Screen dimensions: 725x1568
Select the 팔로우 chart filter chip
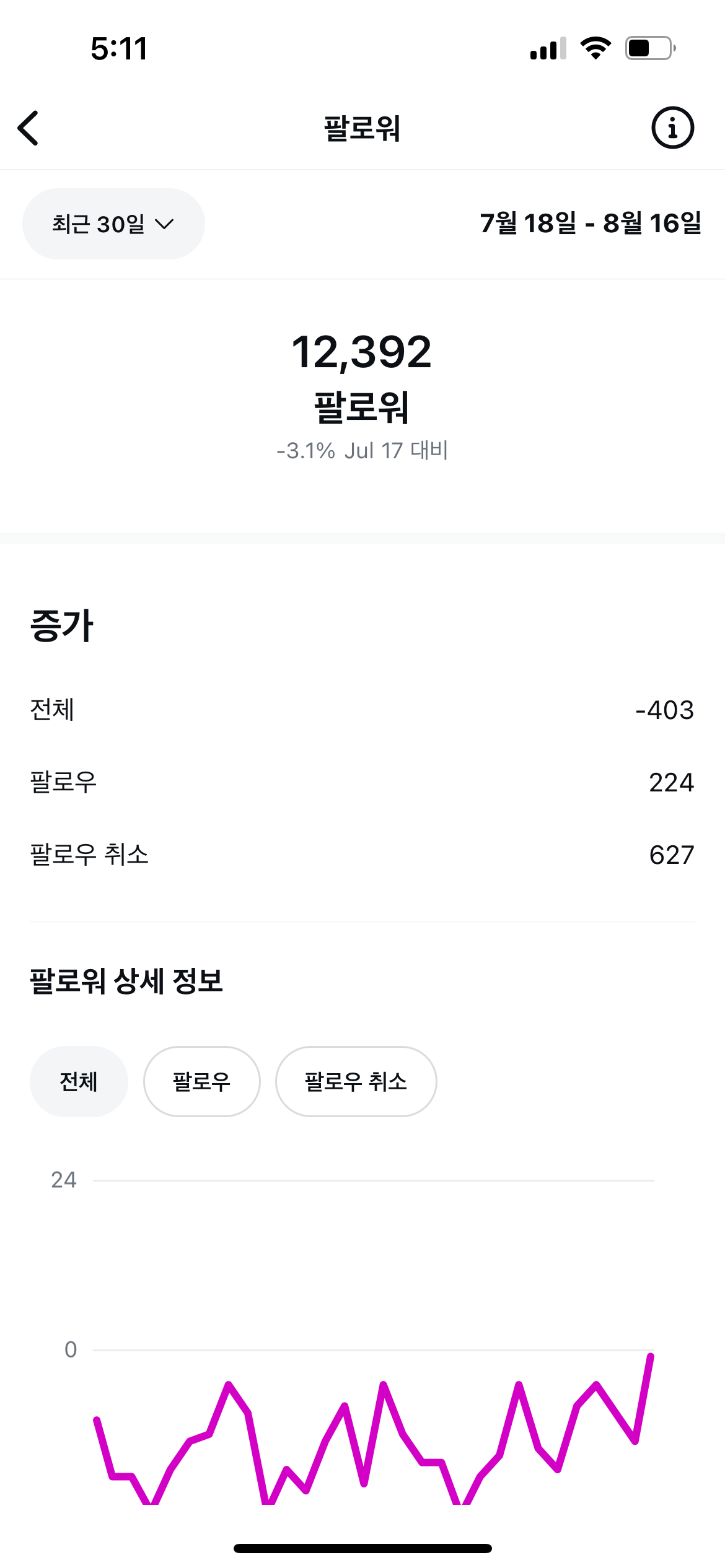coord(201,1081)
